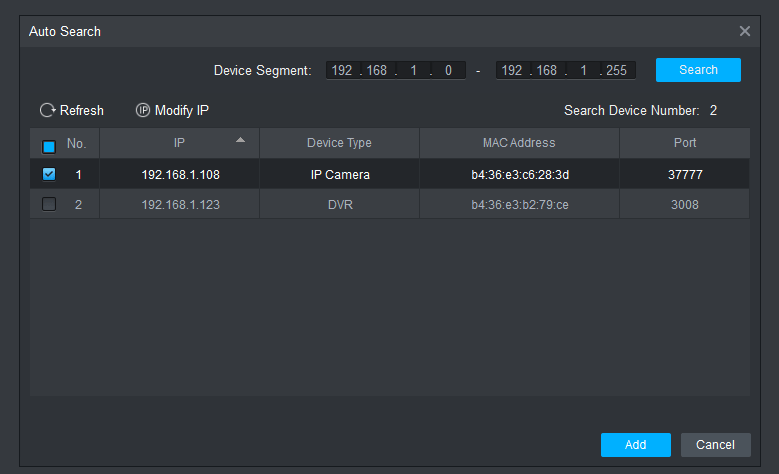Check the DVR device checkbox
779x474 pixels.
tap(49, 204)
